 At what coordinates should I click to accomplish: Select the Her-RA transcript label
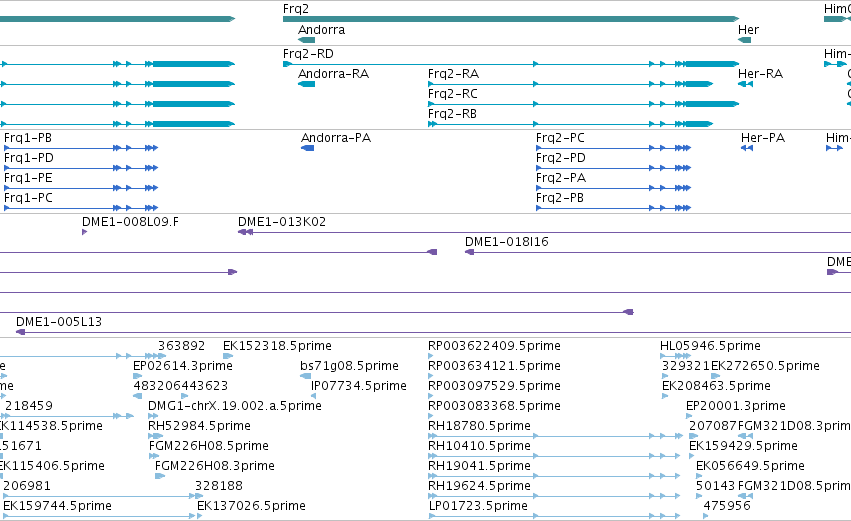click(760, 74)
